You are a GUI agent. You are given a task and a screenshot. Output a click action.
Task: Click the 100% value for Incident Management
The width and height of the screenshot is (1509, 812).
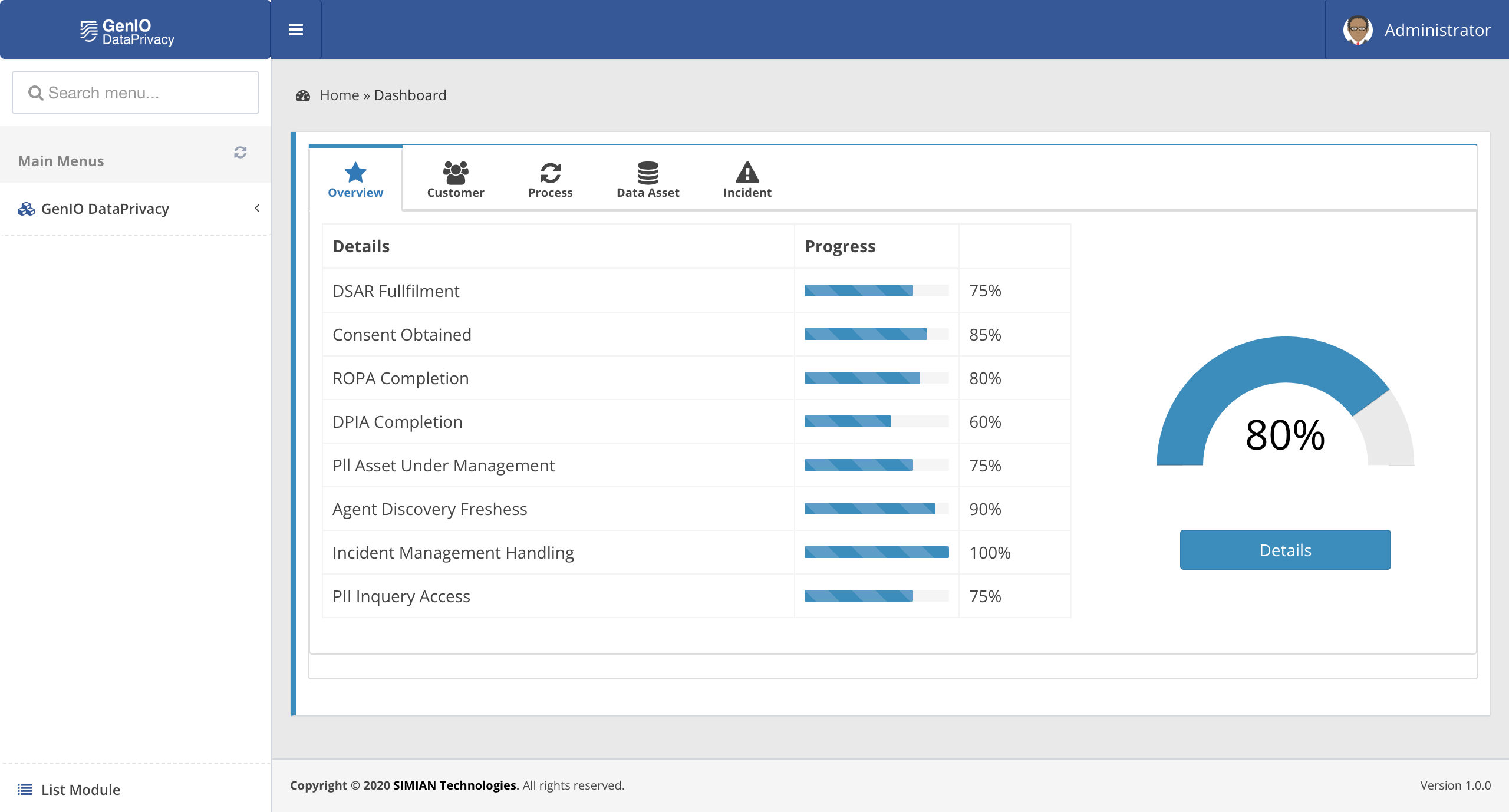click(x=990, y=553)
